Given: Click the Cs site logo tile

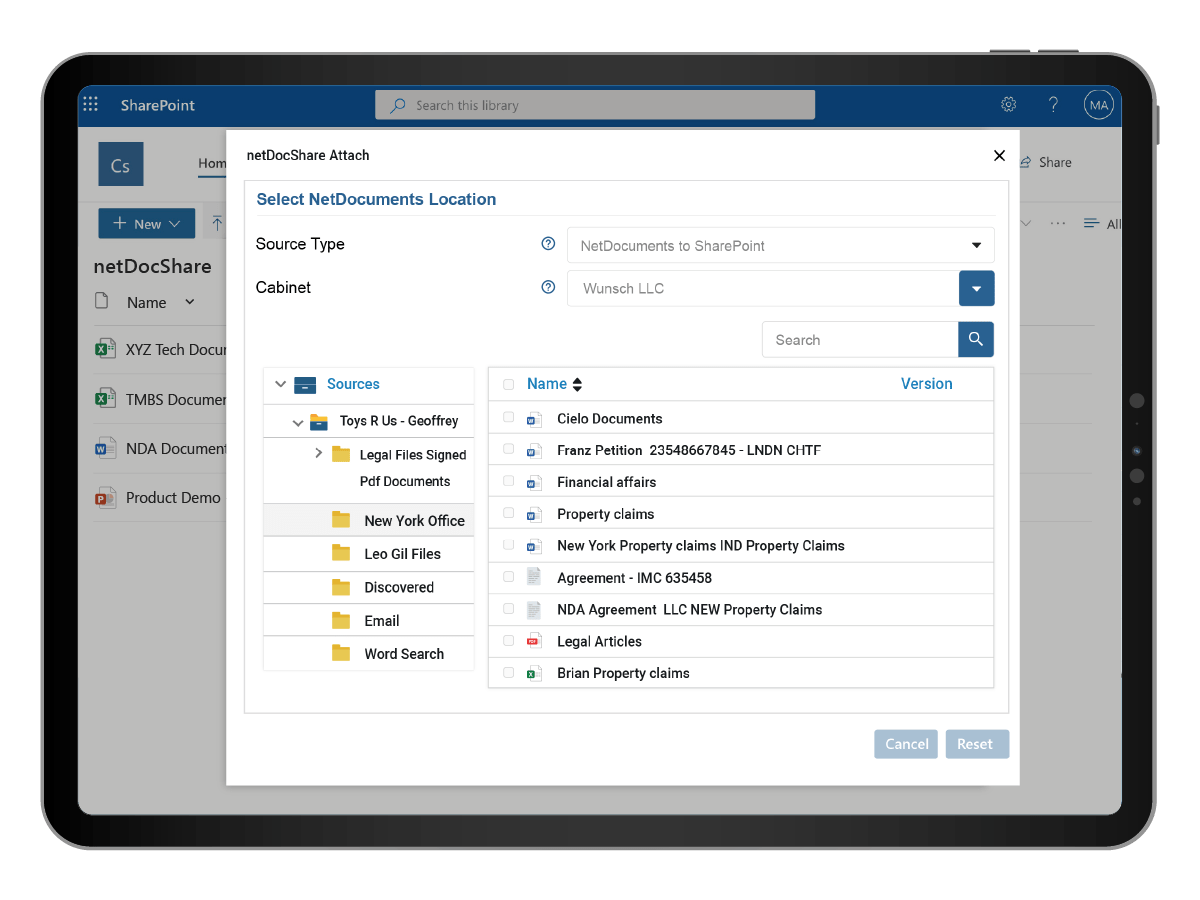Looking at the screenshot, I should [x=120, y=165].
